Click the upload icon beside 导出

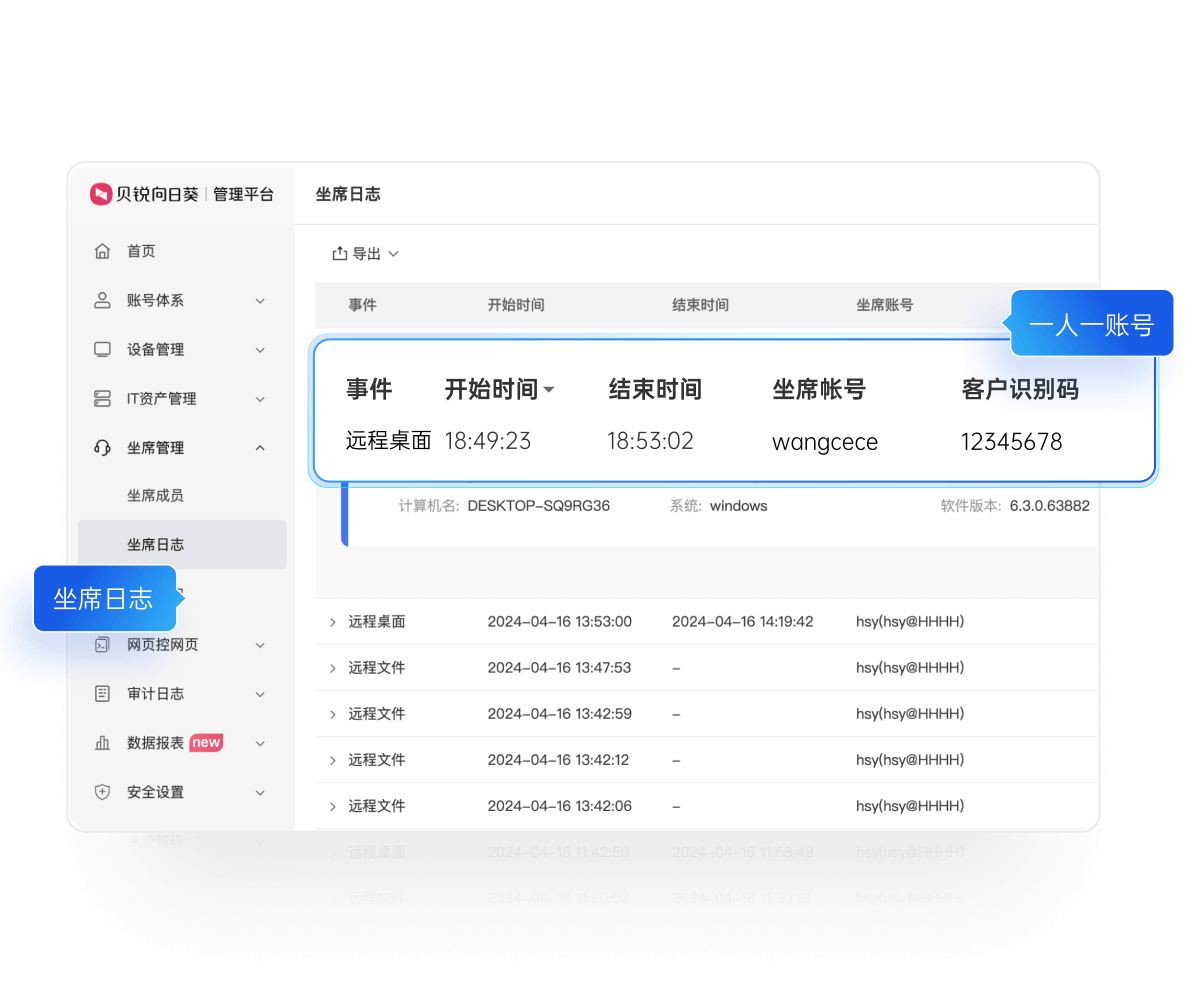[338, 253]
